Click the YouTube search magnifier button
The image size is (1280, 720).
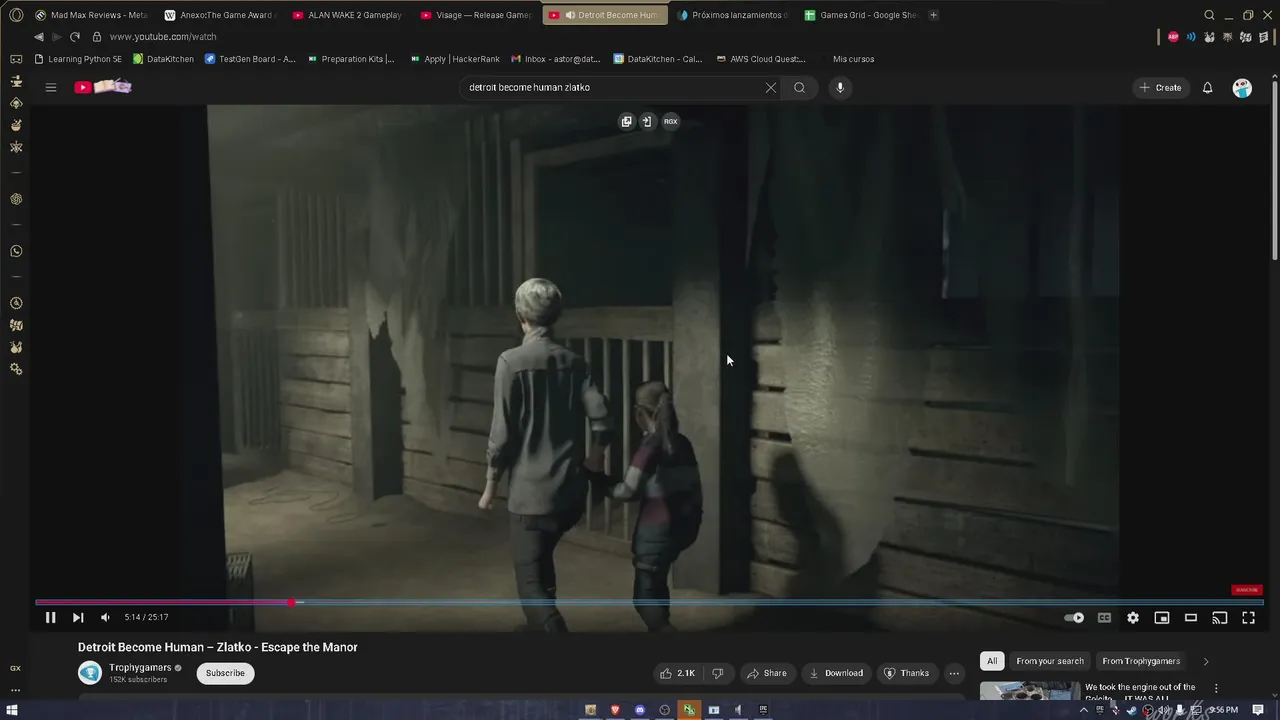click(x=799, y=87)
